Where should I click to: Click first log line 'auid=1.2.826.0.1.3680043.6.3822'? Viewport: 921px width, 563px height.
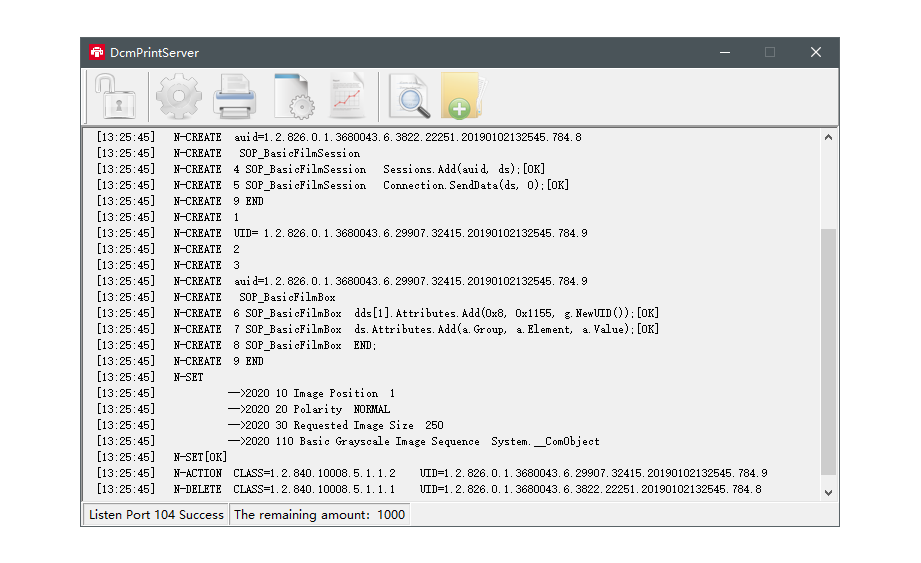[x=339, y=137]
